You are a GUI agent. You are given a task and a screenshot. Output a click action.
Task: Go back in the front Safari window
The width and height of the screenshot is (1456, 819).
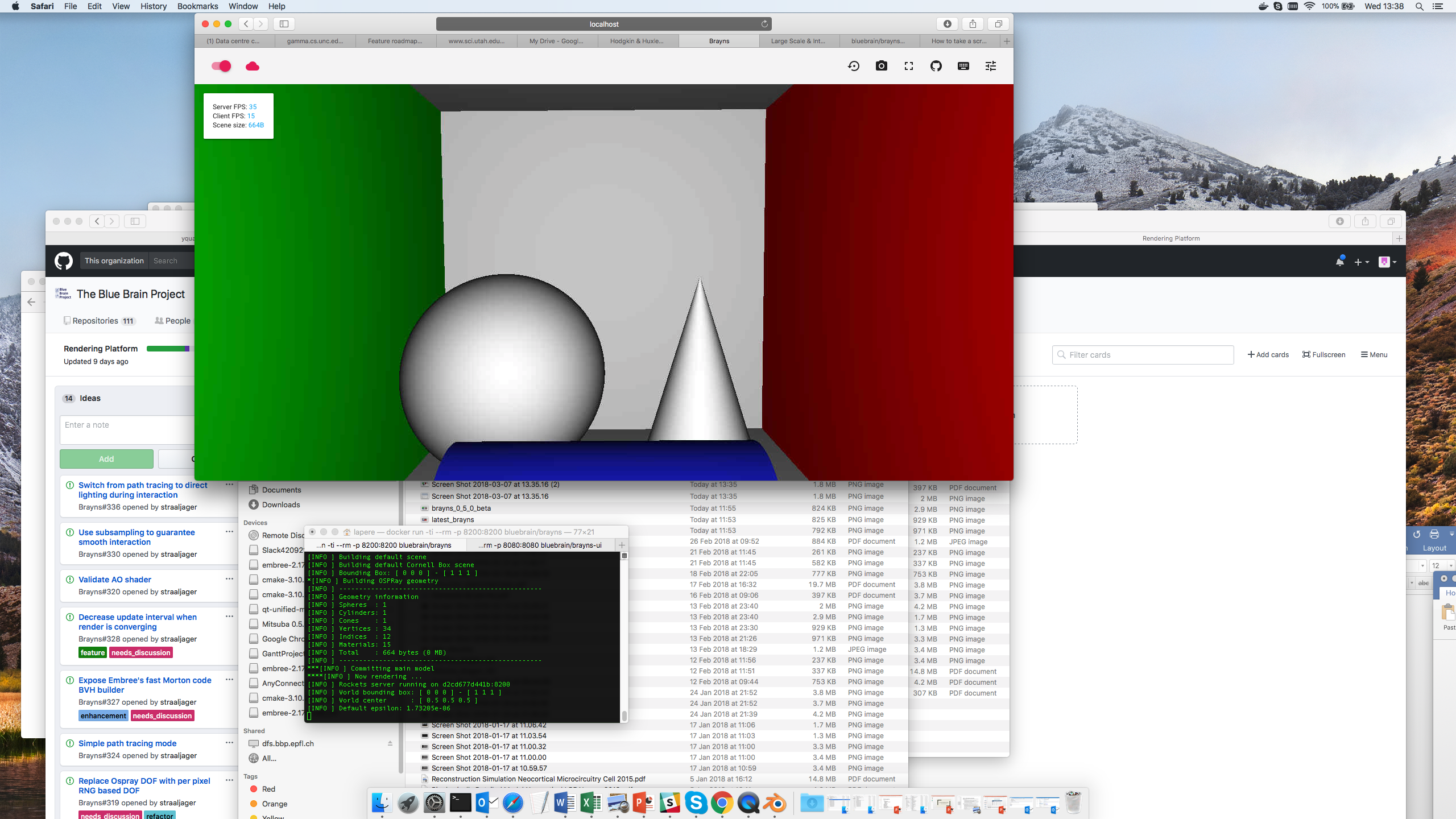pyautogui.click(x=246, y=24)
